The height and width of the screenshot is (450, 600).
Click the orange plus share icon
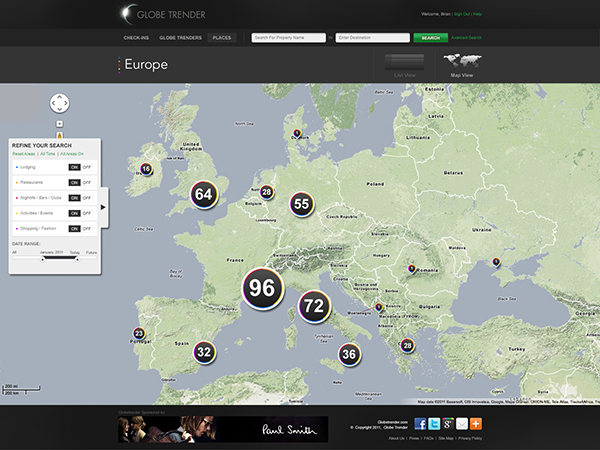point(475,423)
